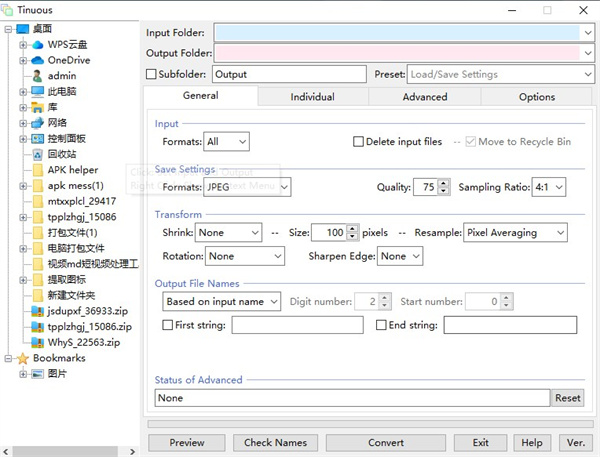Click the End string text field

[510, 325]
